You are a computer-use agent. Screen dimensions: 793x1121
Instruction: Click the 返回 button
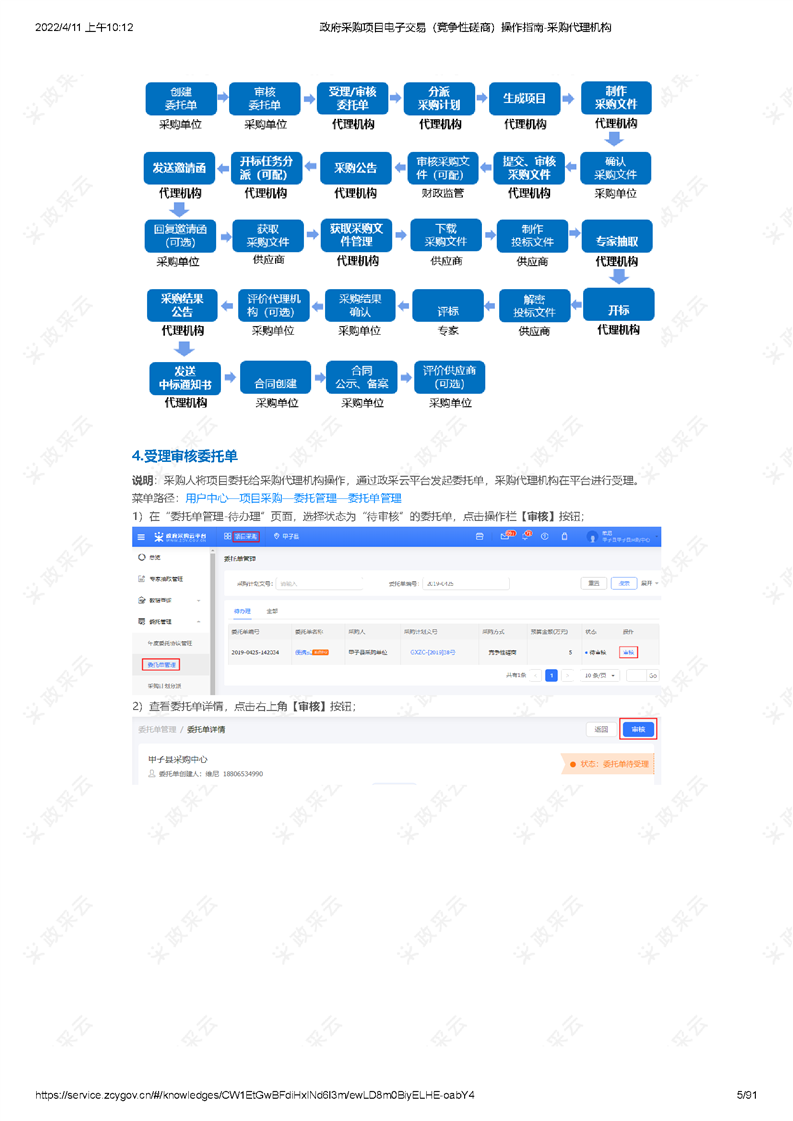pos(600,729)
